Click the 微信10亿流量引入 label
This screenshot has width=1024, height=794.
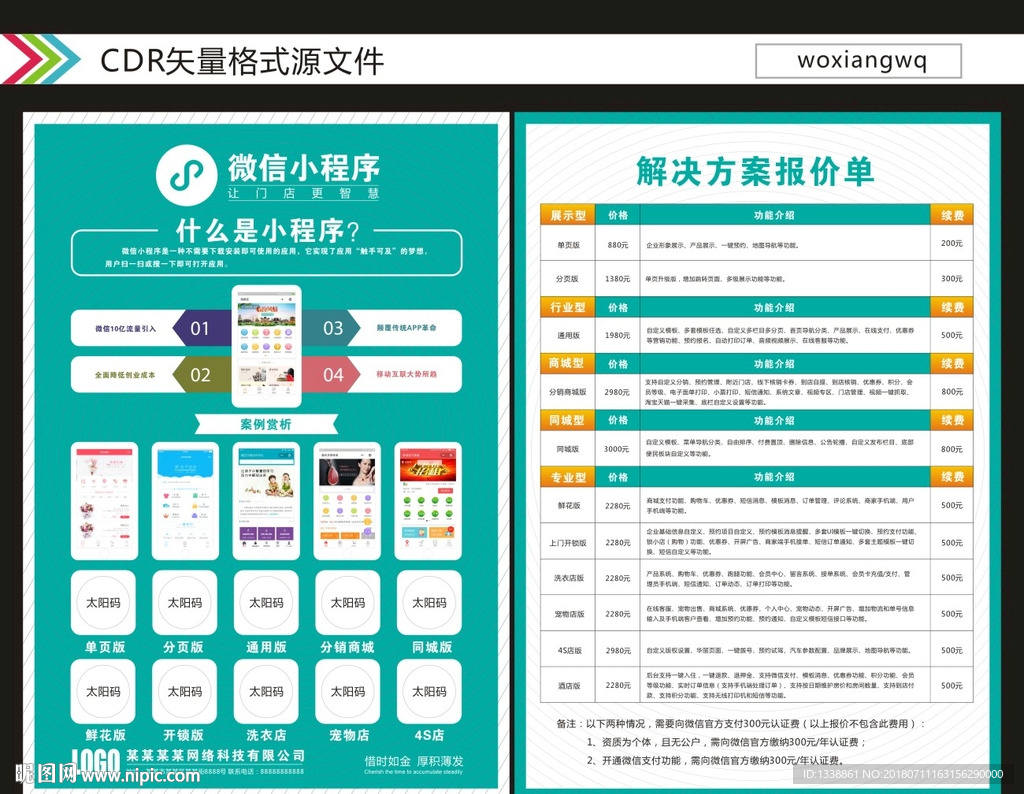pyautogui.click(x=125, y=328)
